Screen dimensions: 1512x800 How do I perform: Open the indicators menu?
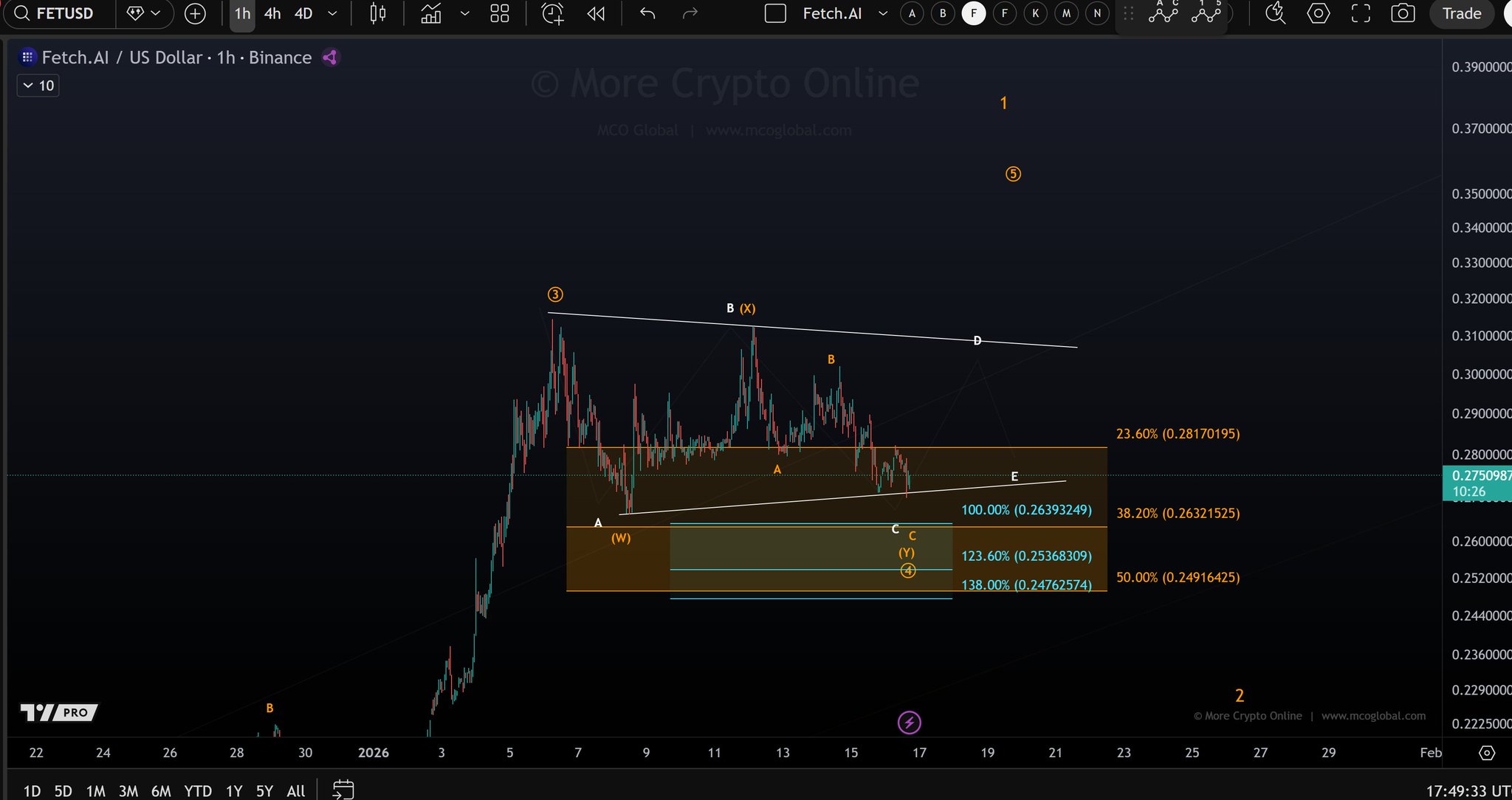click(431, 13)
